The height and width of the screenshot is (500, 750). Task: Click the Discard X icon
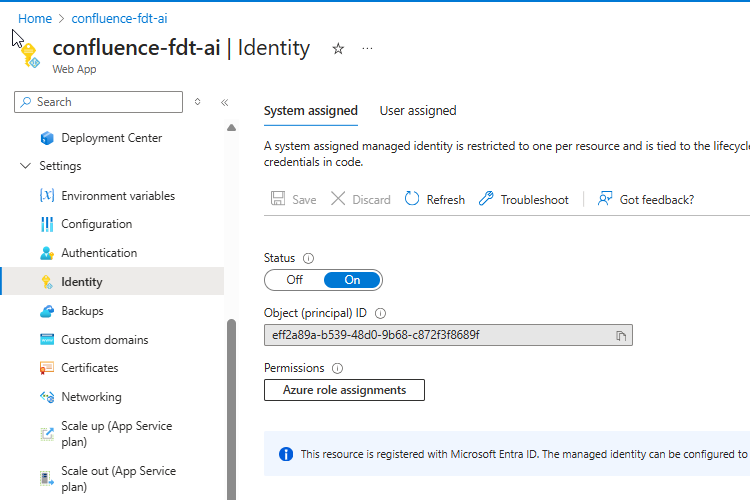[338, 199]
